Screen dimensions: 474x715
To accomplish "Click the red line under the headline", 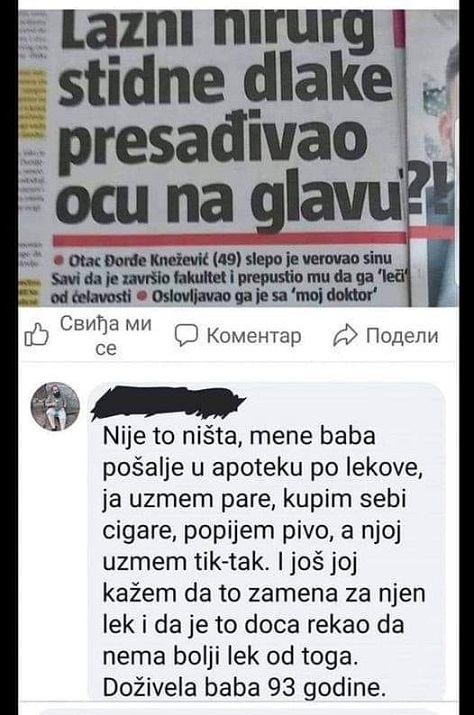I will pyautogui.click(x=229, y=238).
